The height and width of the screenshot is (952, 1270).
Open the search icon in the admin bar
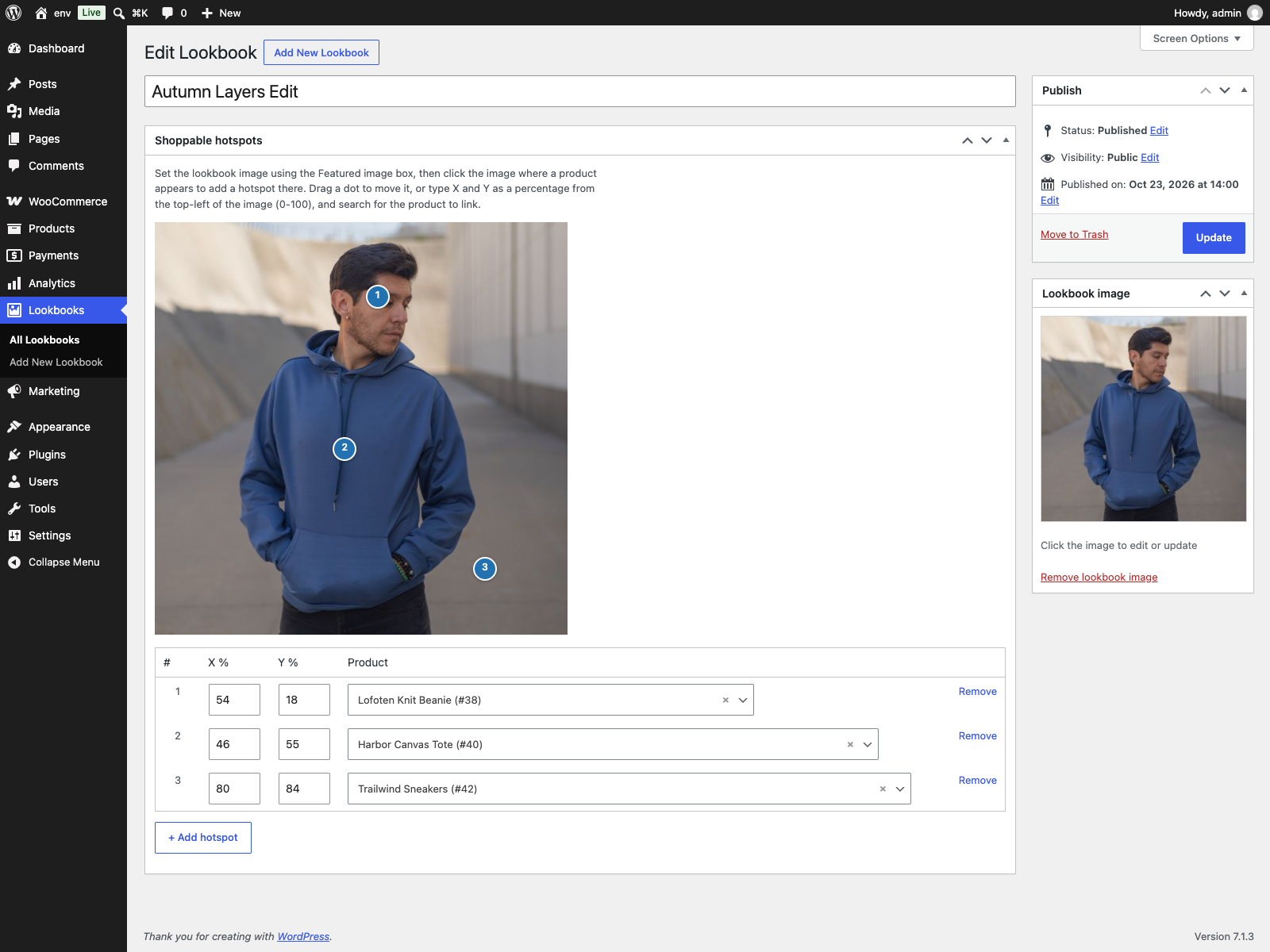pyautogui.click(x=119, y=13)
